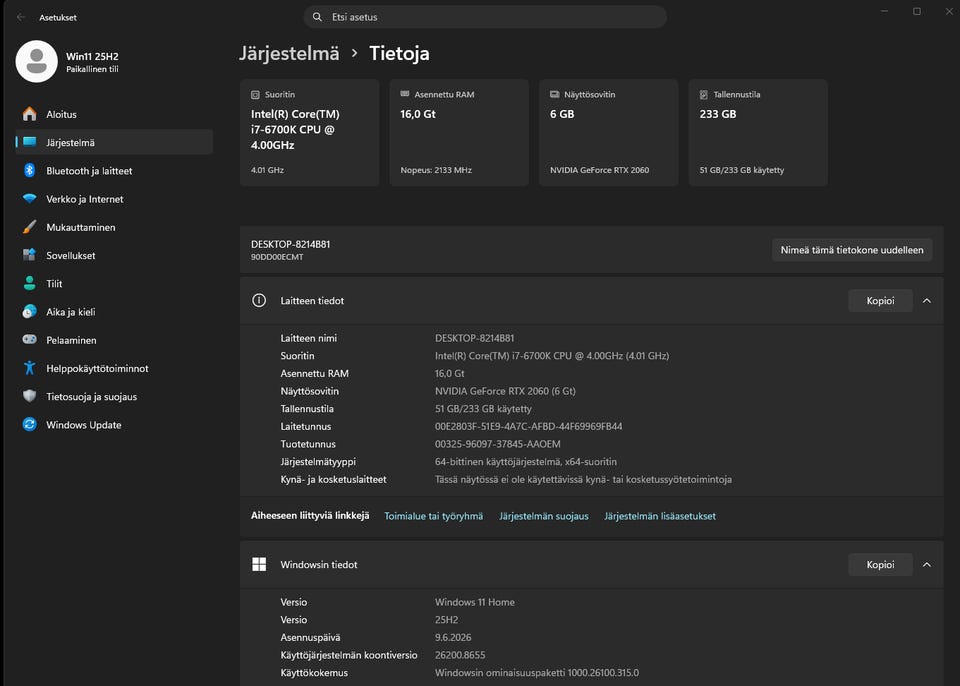Open Aika ja kieli settings

point(114,311)
